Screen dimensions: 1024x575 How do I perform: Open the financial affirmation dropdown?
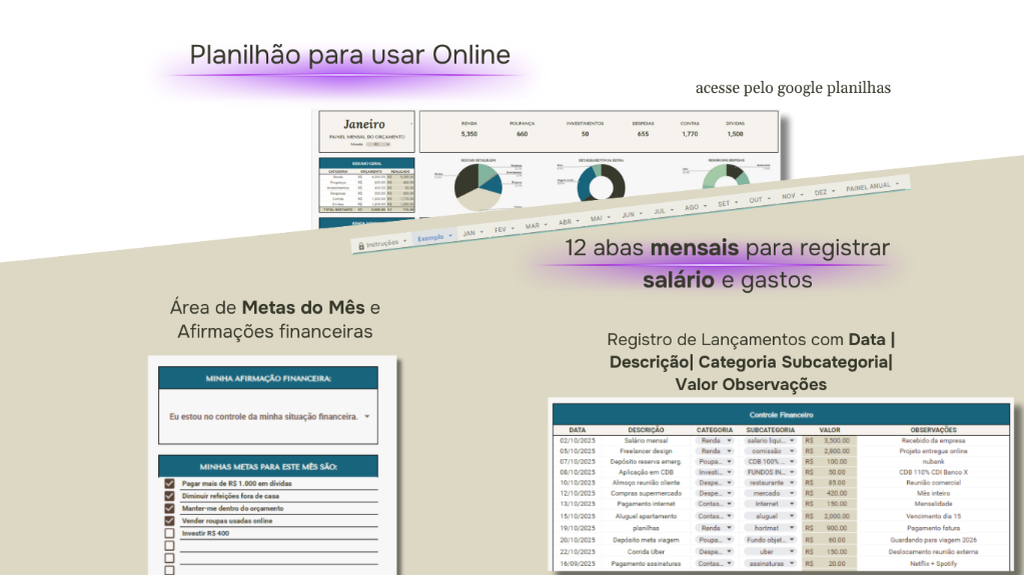367,416
